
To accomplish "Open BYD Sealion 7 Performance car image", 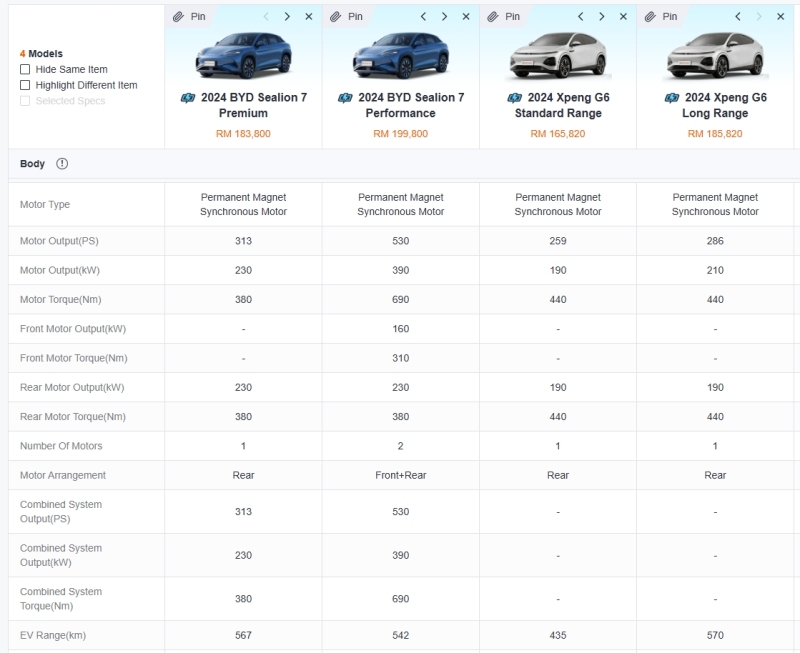I will click(401, 55).
